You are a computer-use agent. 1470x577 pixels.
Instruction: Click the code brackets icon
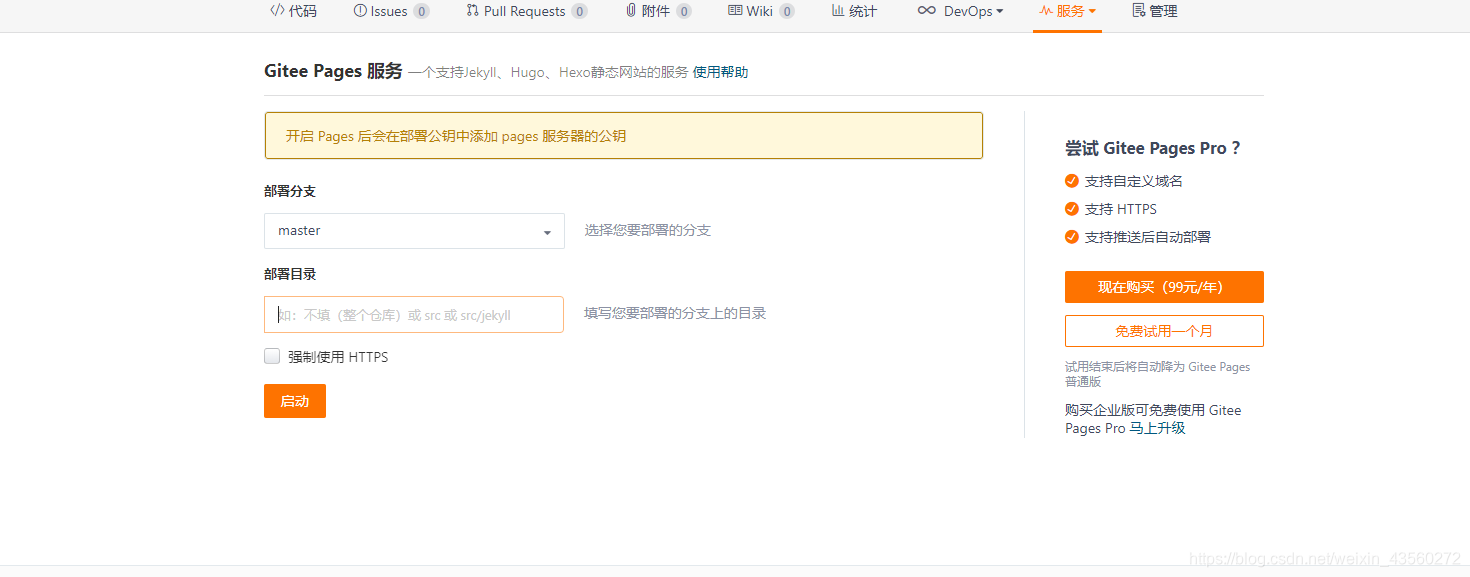(277, 11)
